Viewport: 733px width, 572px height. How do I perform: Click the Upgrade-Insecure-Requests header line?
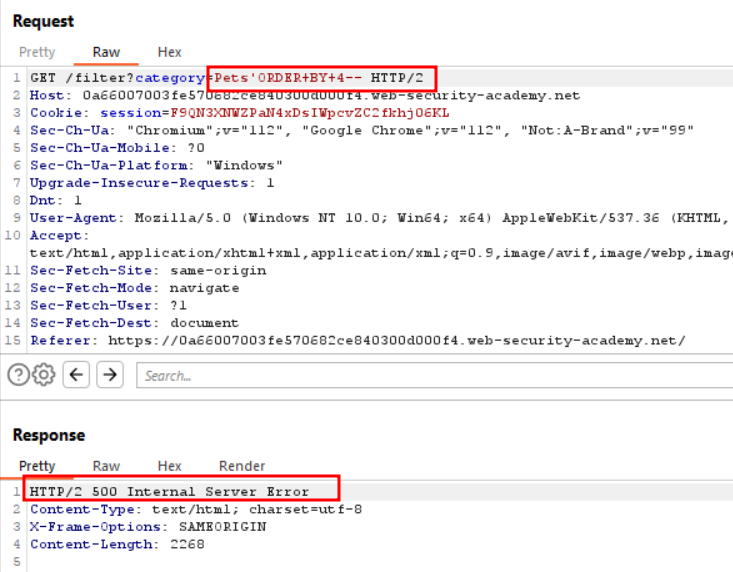(x=152, y=183)
